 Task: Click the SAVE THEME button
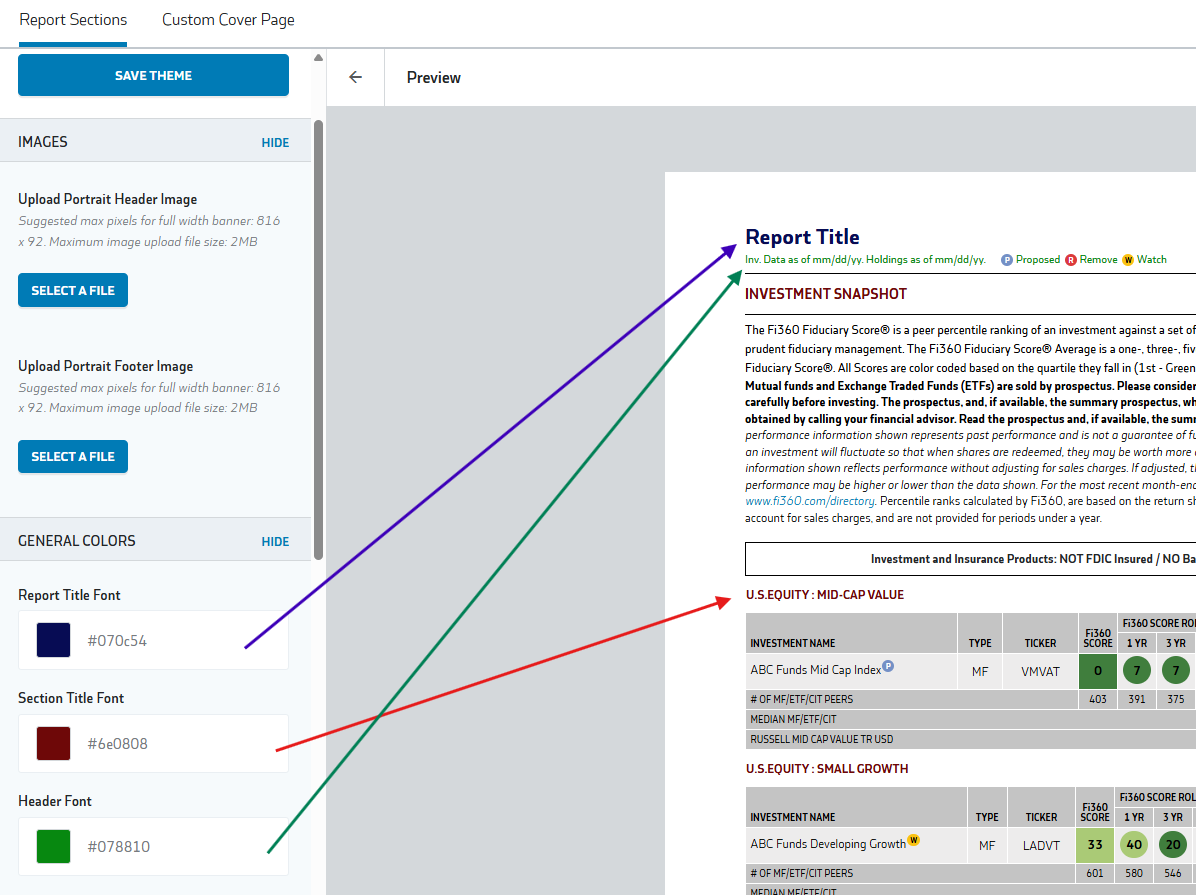click(x=153, y=75)
